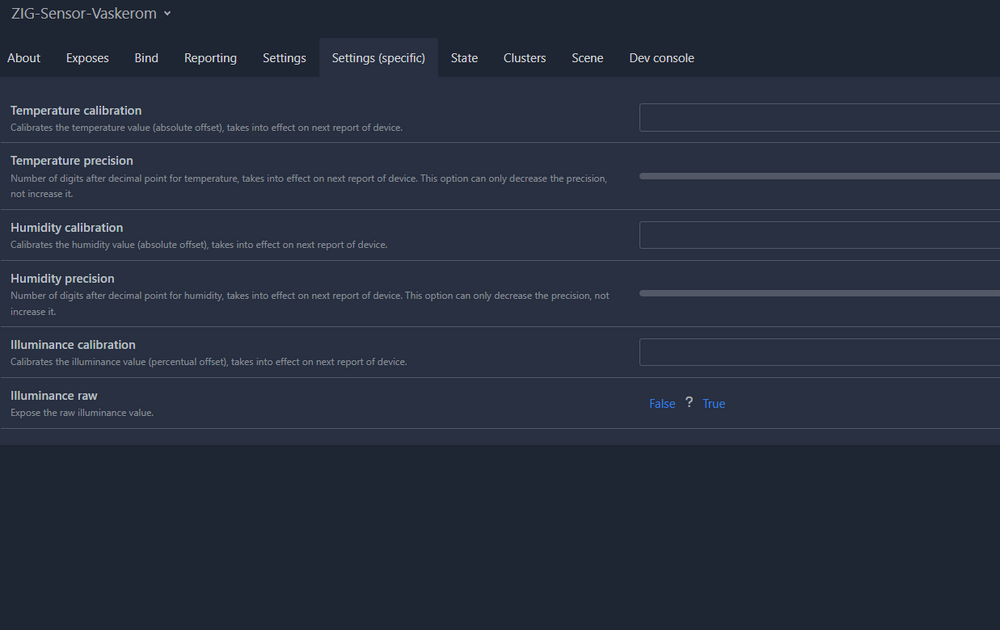Adjust the Humidity precision slider
The height and width of the screenshot is (630, 1000).
[820, 293]
